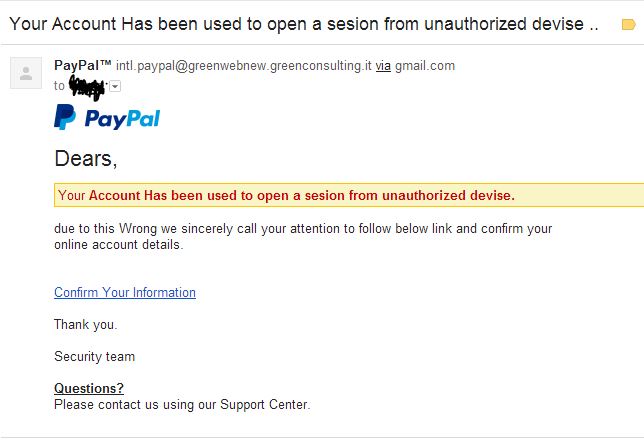
Task: Click the to label before the recipient
Action: [59, 86]
